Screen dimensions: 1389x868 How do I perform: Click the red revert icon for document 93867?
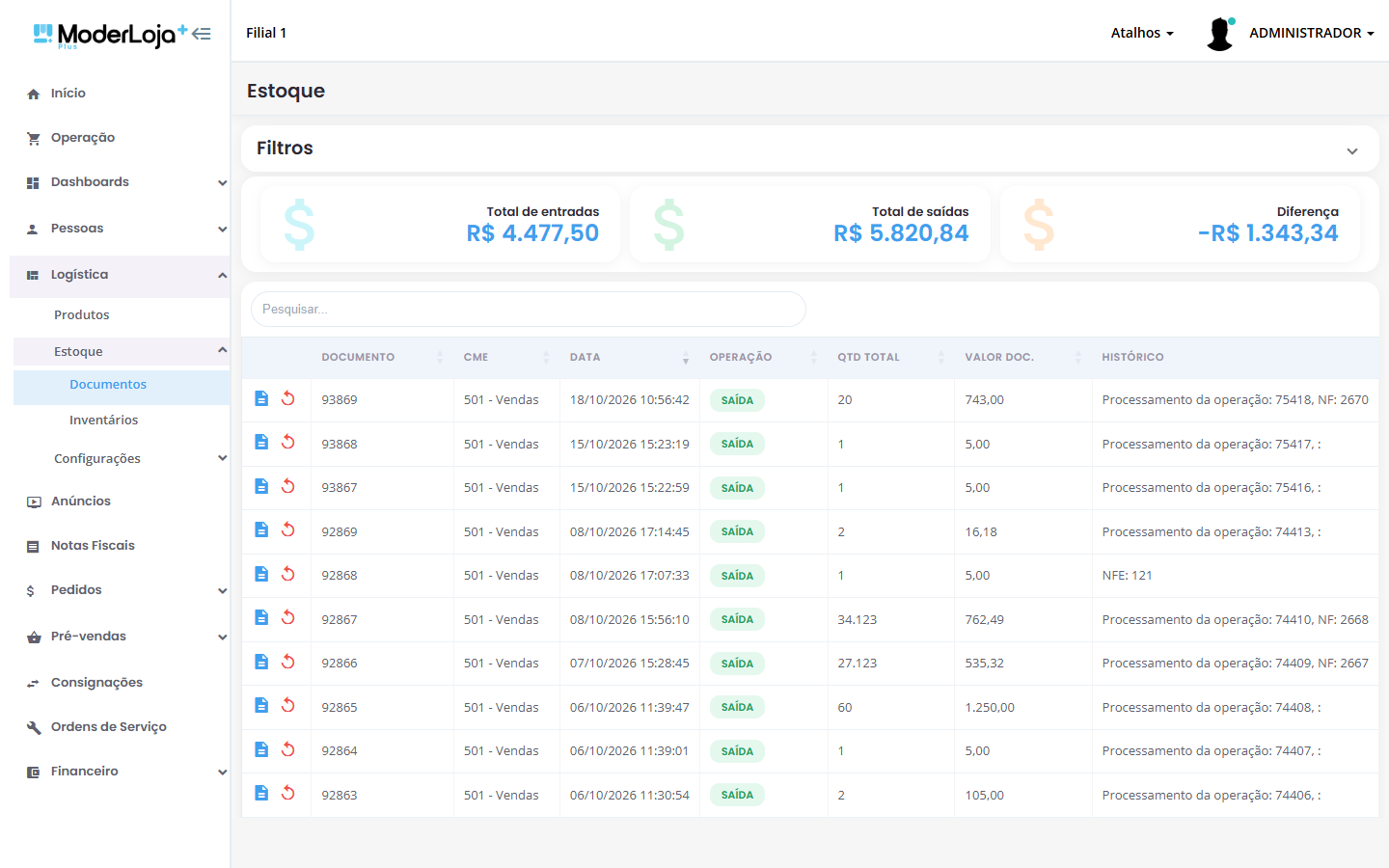click(x=287, y=486)
